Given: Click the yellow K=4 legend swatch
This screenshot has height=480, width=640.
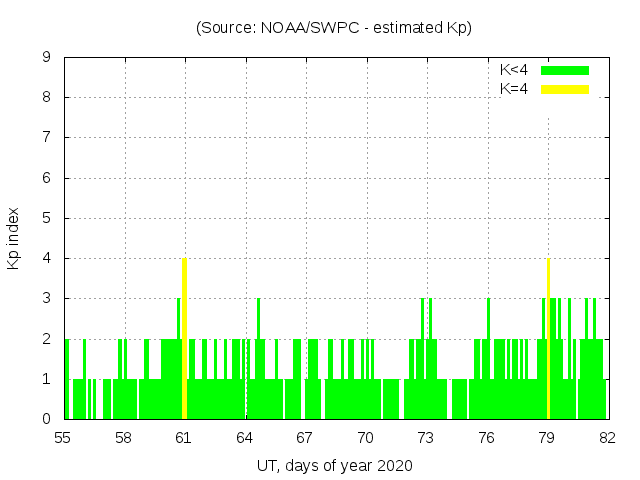Looking at the screenshot, I should 565,89.
